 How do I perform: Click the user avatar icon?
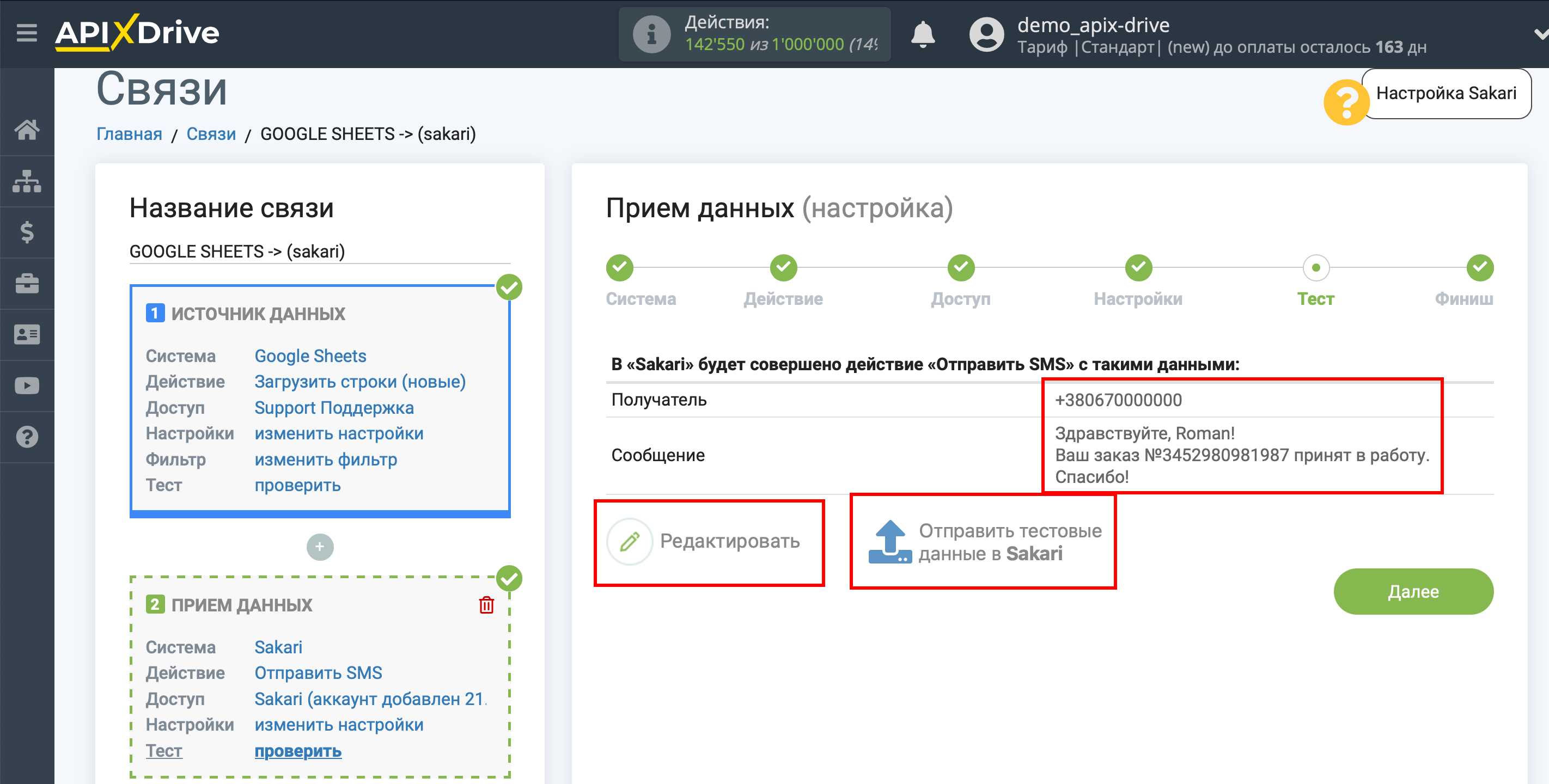pos(986,34)
